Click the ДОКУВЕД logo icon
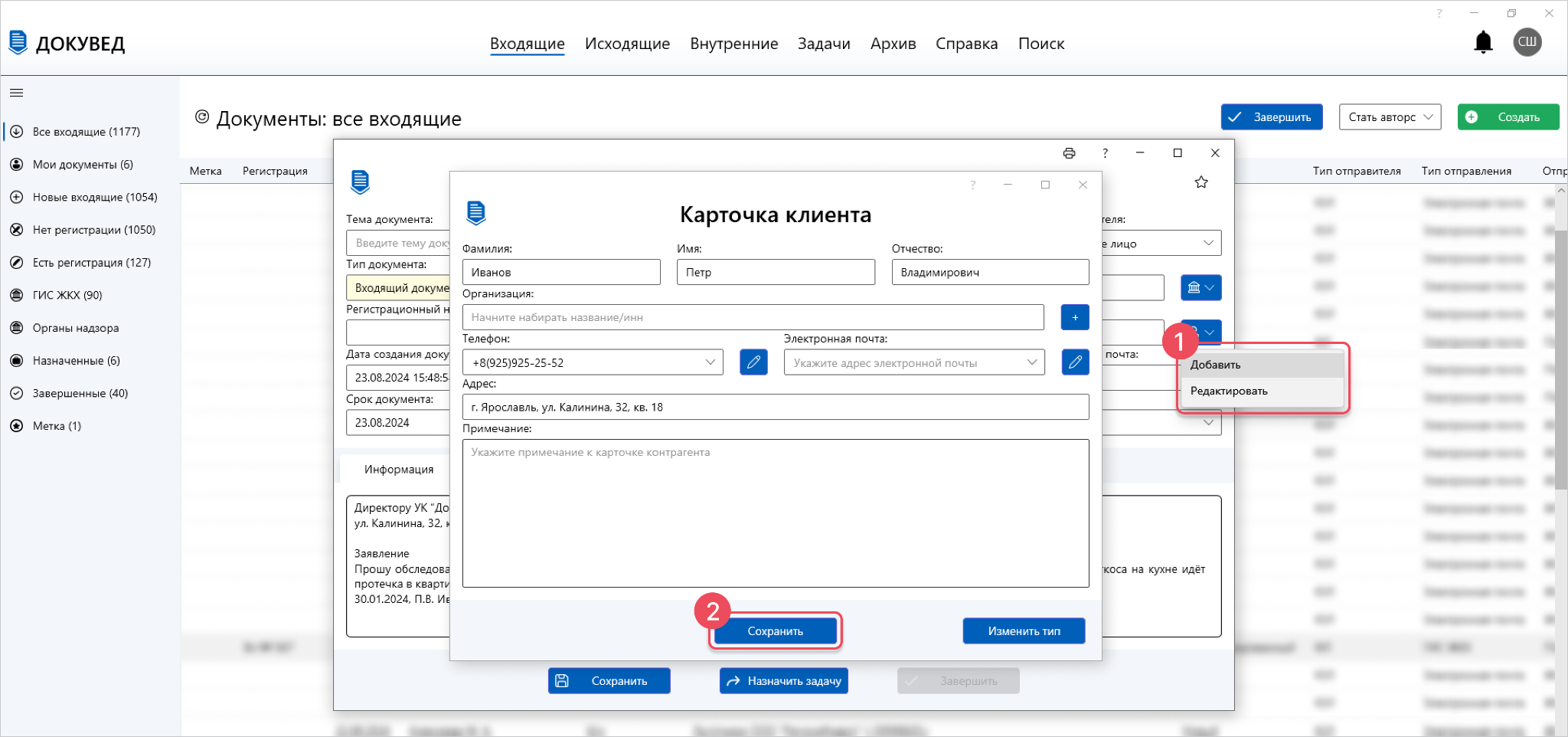1568x737 pixels. [x=18, y=42]
